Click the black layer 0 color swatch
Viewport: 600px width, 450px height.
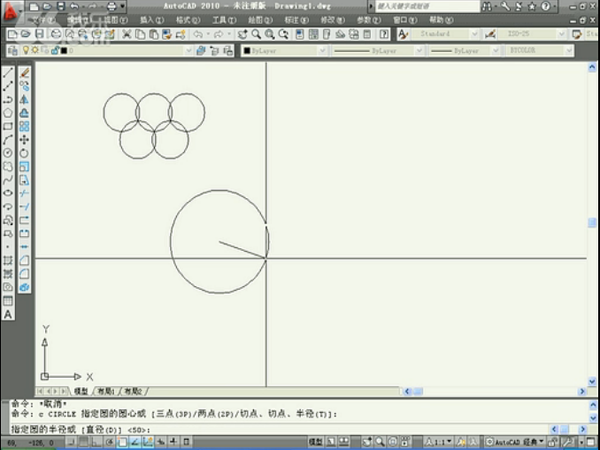pyautogui.click(x=64, y=51)
